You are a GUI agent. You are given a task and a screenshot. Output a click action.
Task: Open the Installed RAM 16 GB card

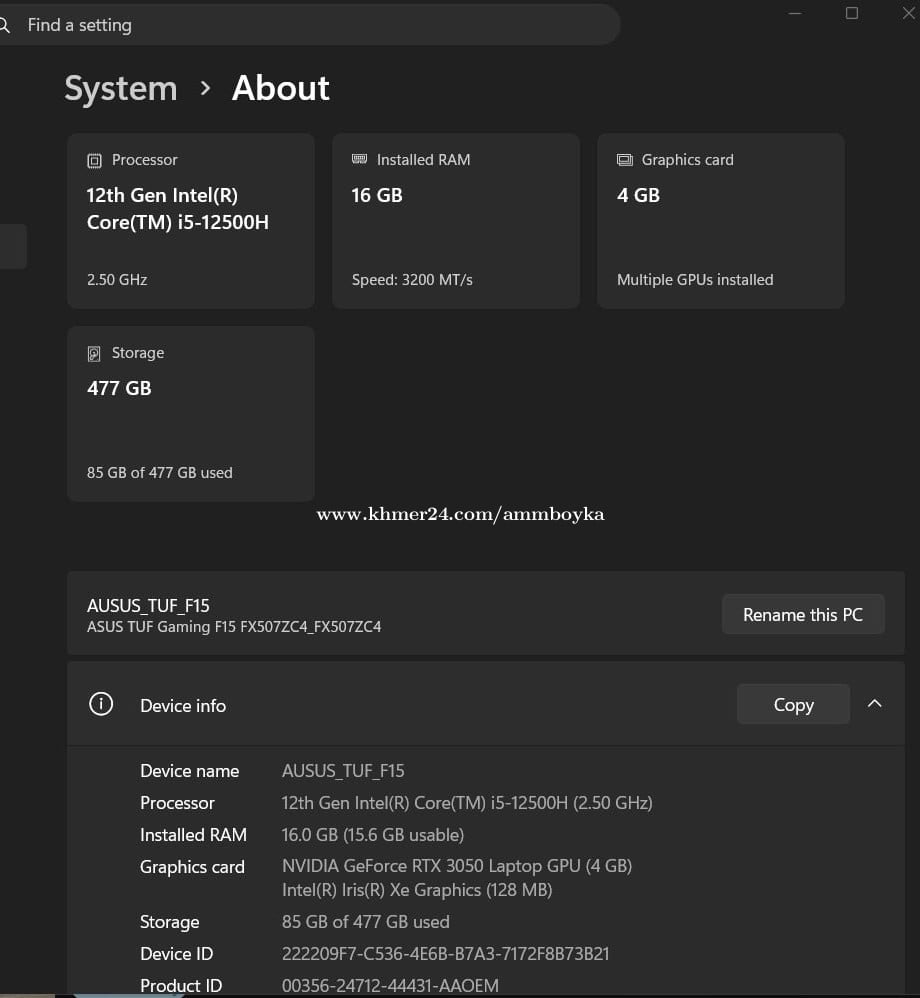coord(456,221)
